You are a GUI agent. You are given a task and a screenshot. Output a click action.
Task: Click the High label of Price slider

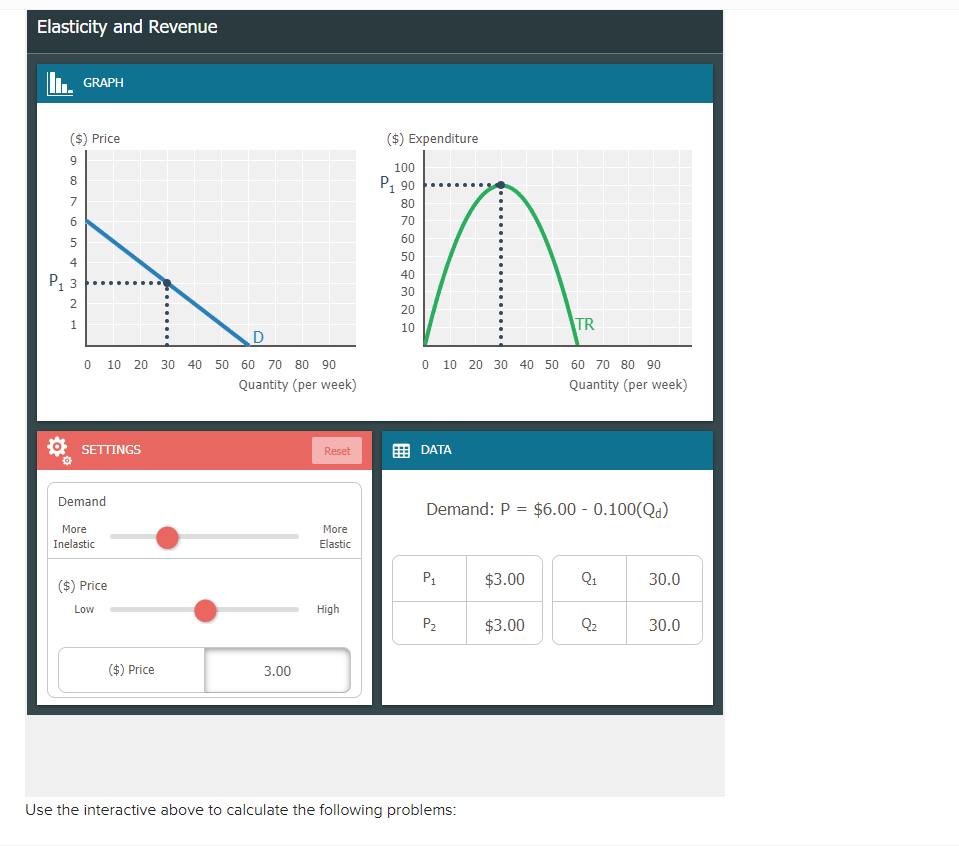(328, 609)
